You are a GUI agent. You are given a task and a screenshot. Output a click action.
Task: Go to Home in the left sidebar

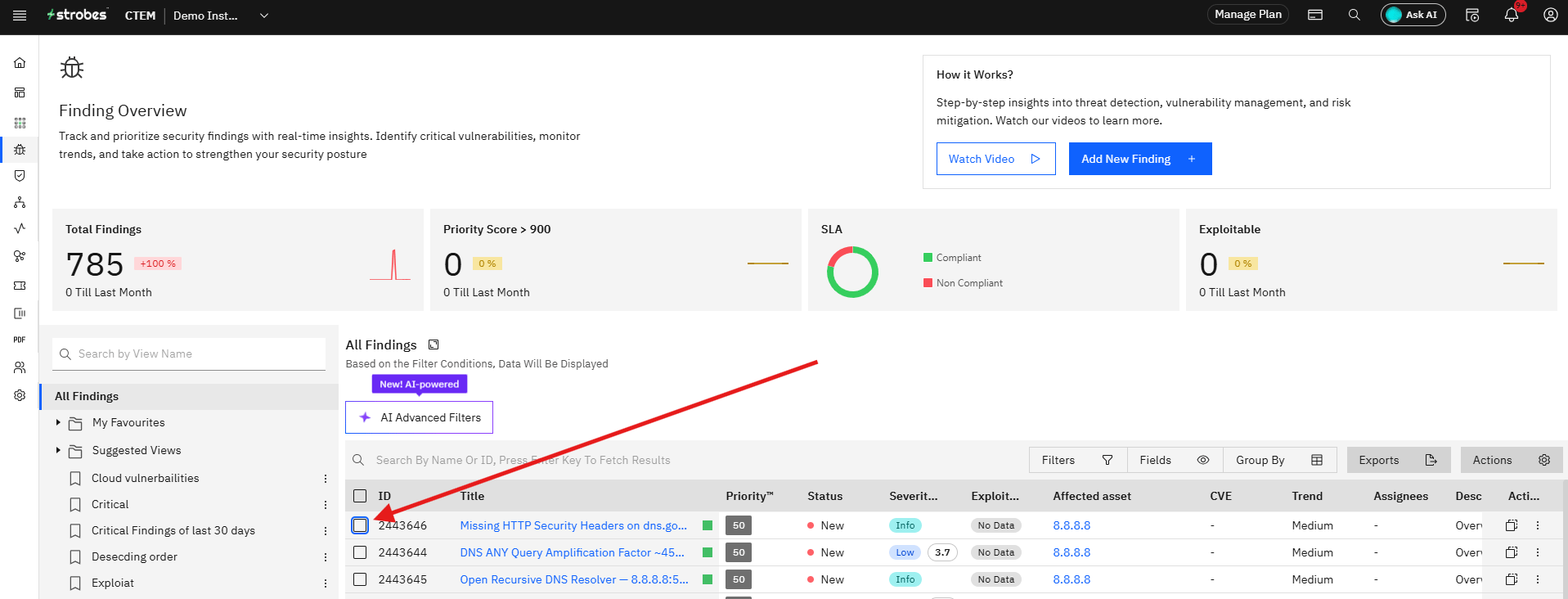pos(20,63)
